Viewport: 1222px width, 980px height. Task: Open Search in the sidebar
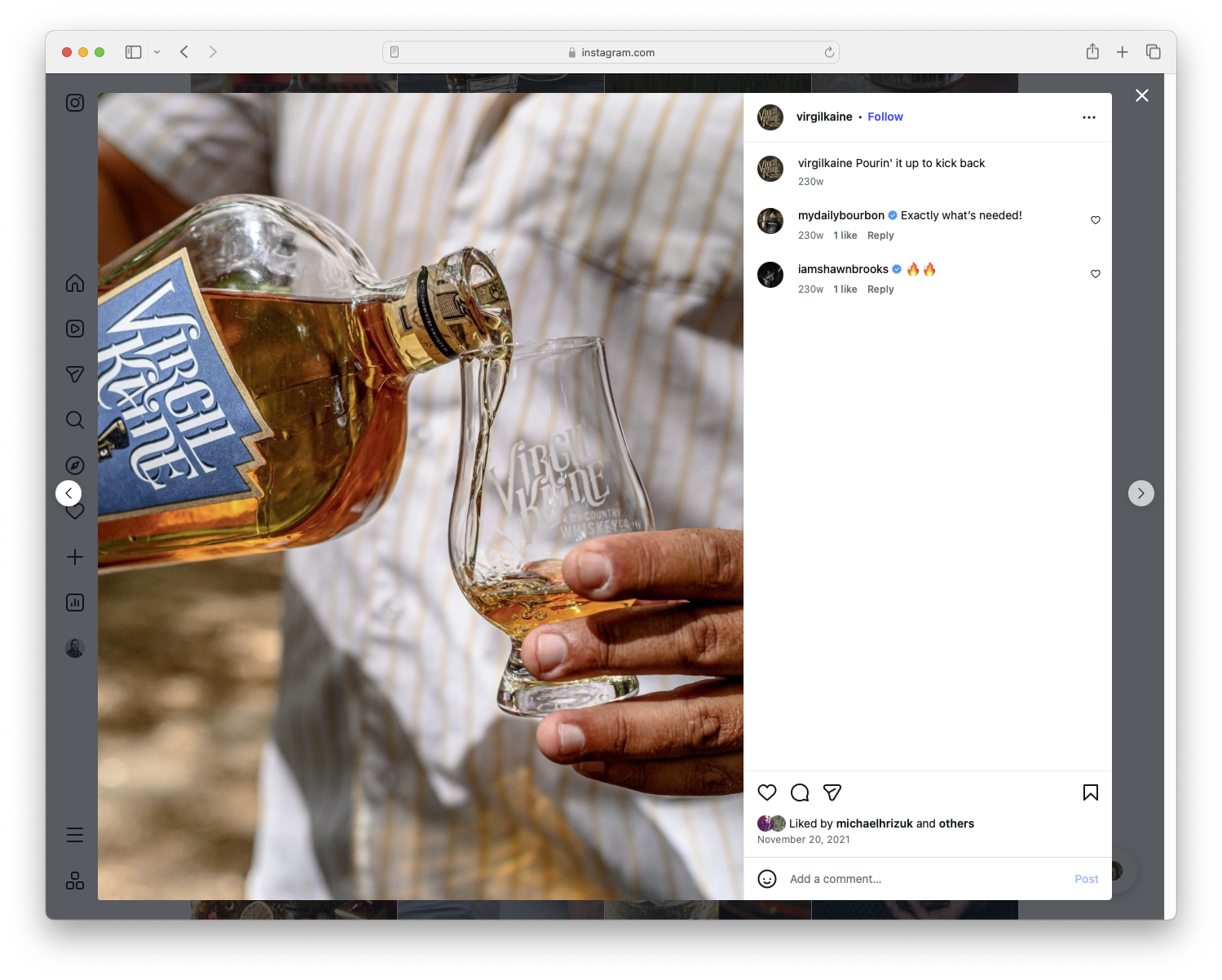(x=75, y=420)
